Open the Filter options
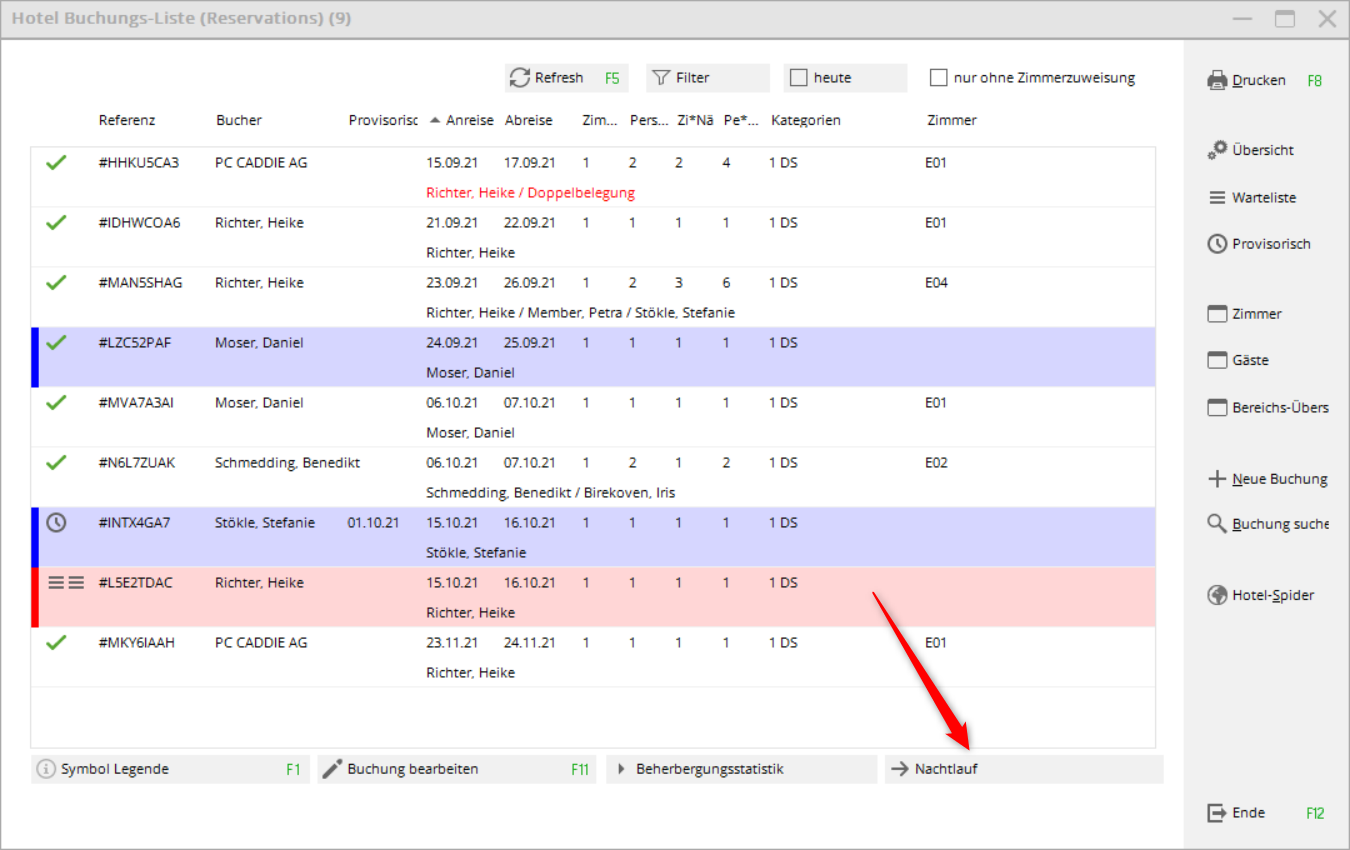This screenshot has height=850, width=1350. coord(707,78)
